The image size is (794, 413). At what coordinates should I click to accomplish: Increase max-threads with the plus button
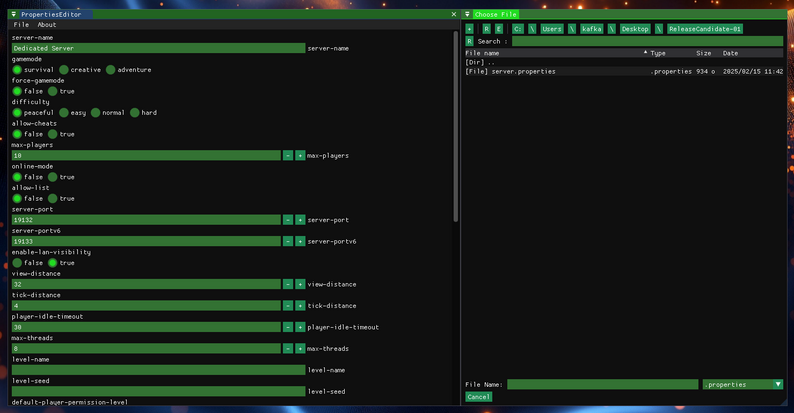(300, 348)
